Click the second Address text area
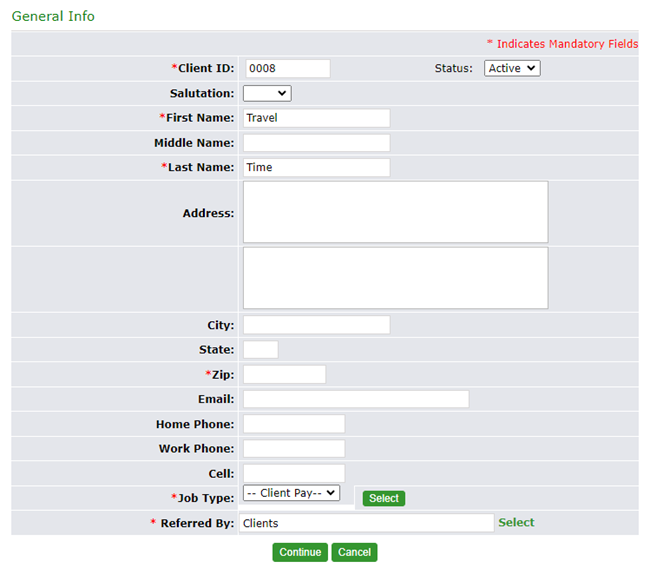The image size is (650, 568). point(395,278)
